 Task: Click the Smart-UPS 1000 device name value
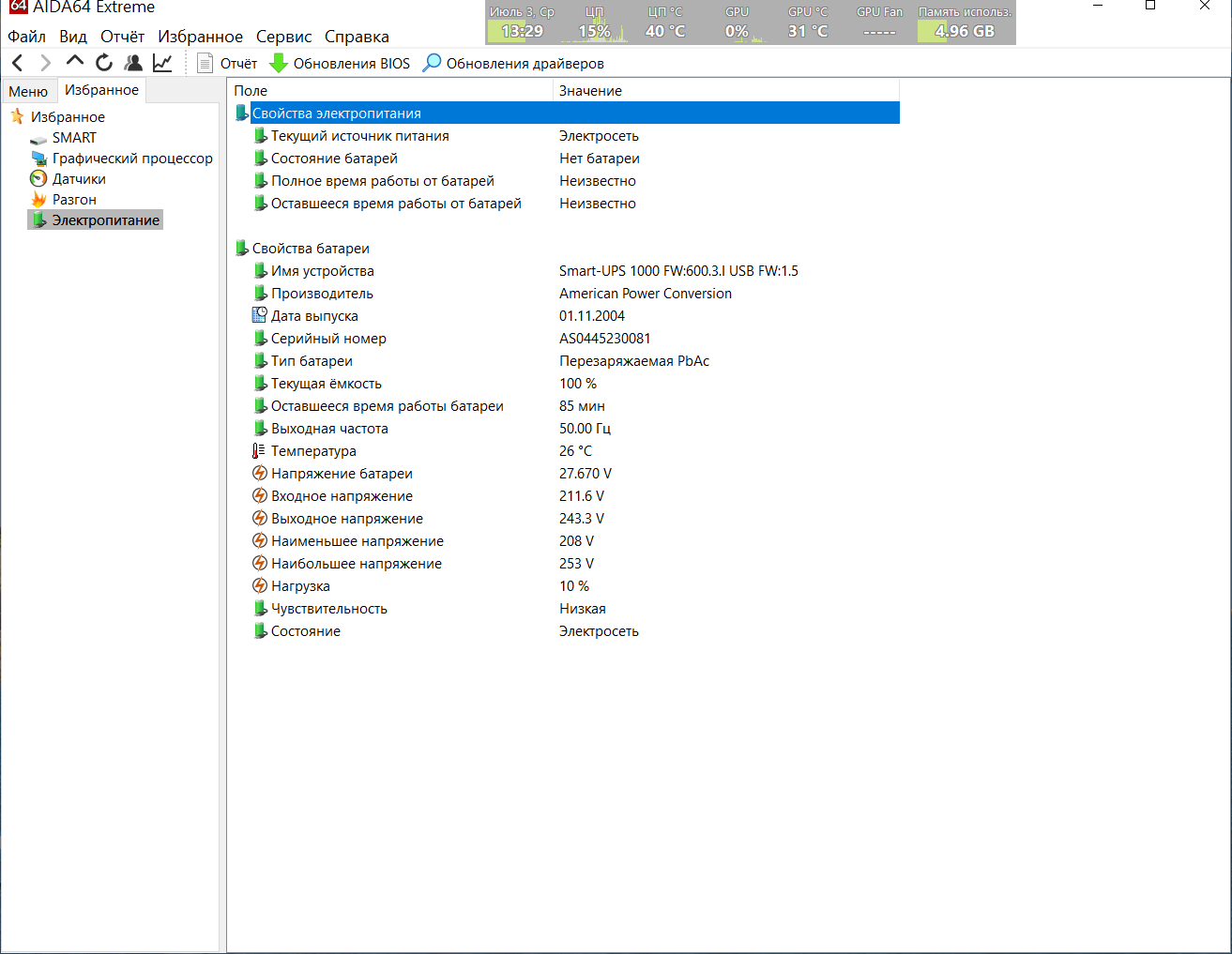[x=678, y=271]
